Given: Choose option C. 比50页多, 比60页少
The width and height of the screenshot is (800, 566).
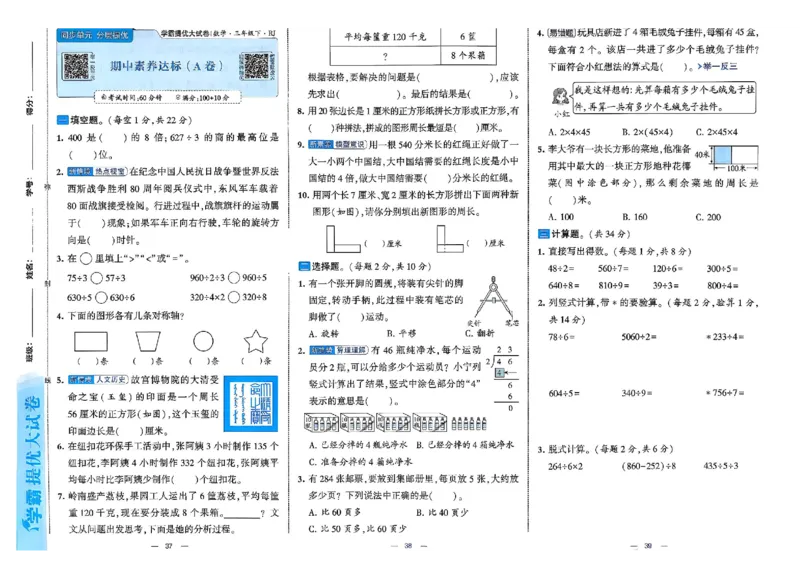Looking at the screenshot, I should coord(358,529).
